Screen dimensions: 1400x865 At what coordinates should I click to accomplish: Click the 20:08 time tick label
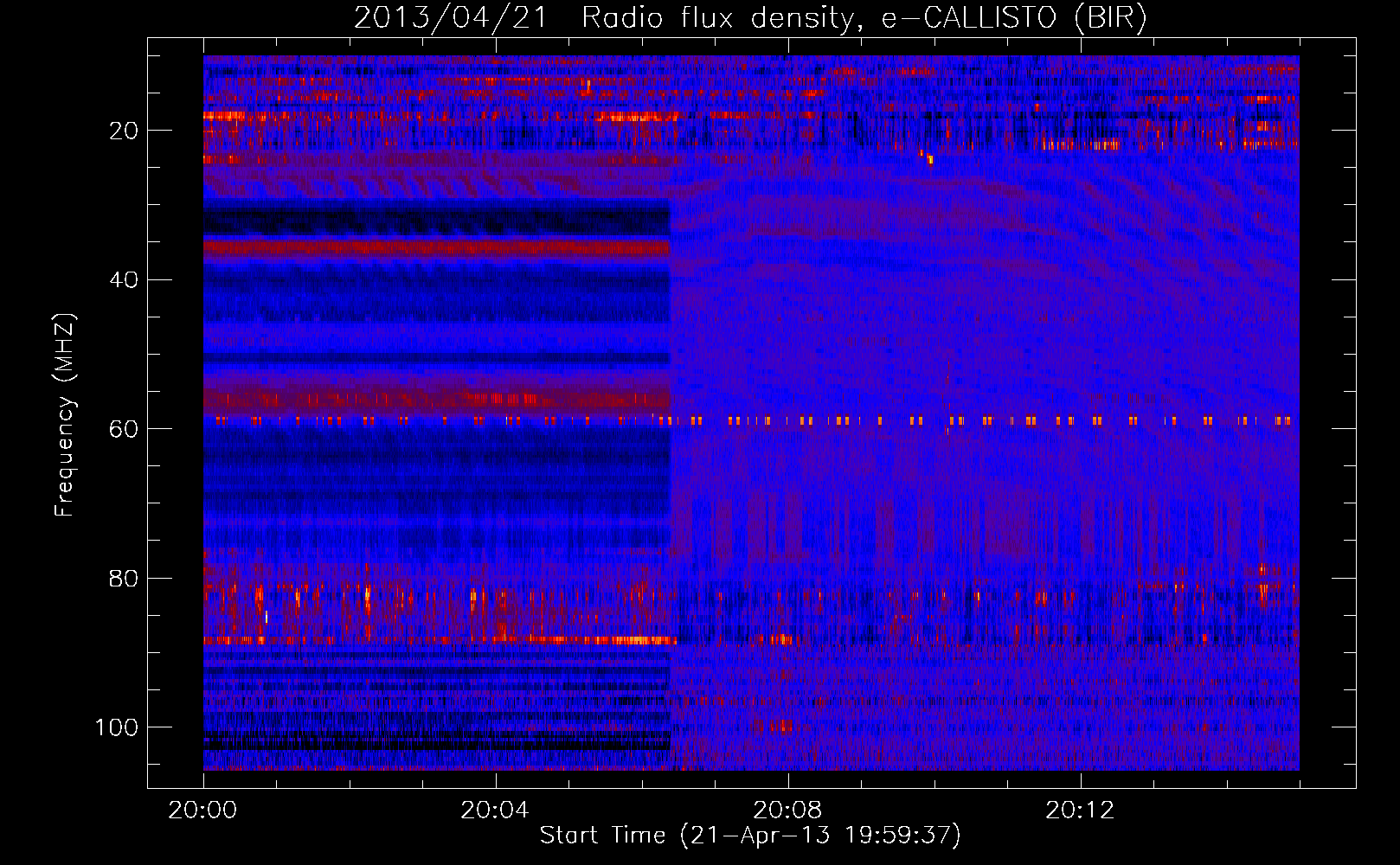tap(787, 811)
